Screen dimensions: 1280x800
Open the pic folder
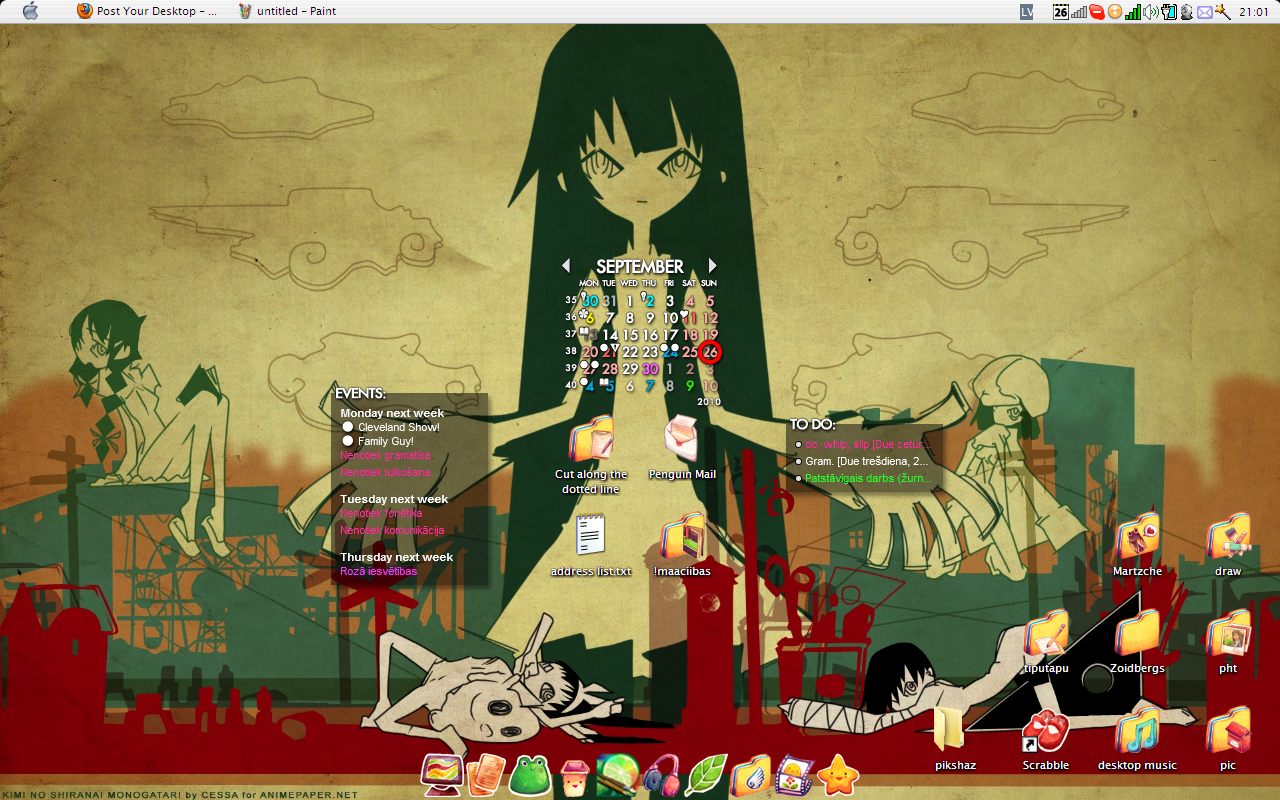pyautogui.click(x=1228, y=739)
